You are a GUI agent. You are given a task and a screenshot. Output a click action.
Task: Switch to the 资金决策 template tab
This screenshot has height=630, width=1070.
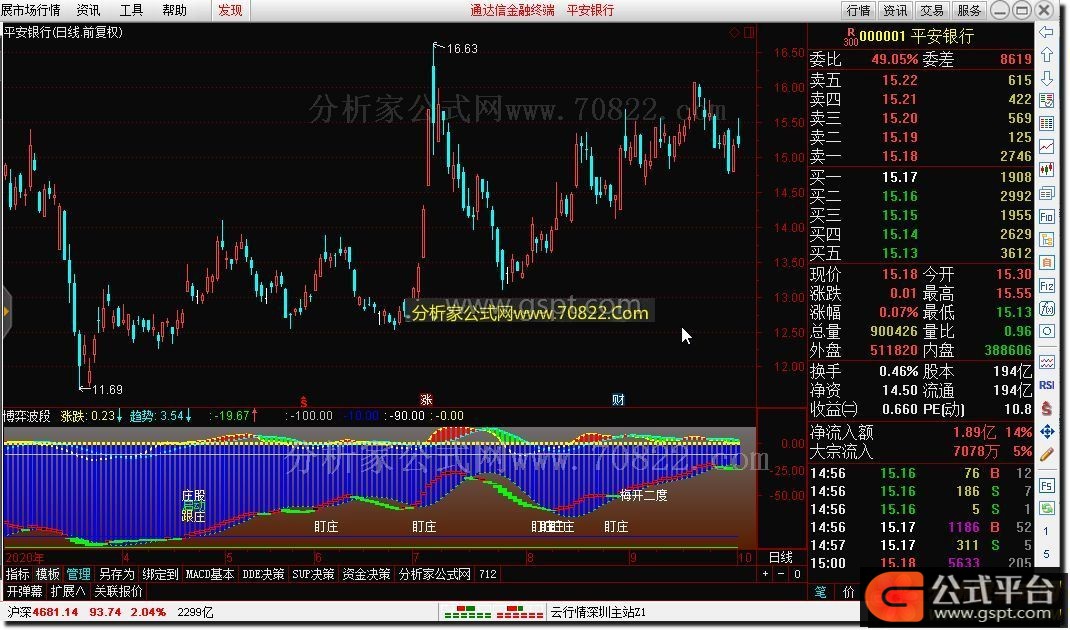tap(366, 574)
